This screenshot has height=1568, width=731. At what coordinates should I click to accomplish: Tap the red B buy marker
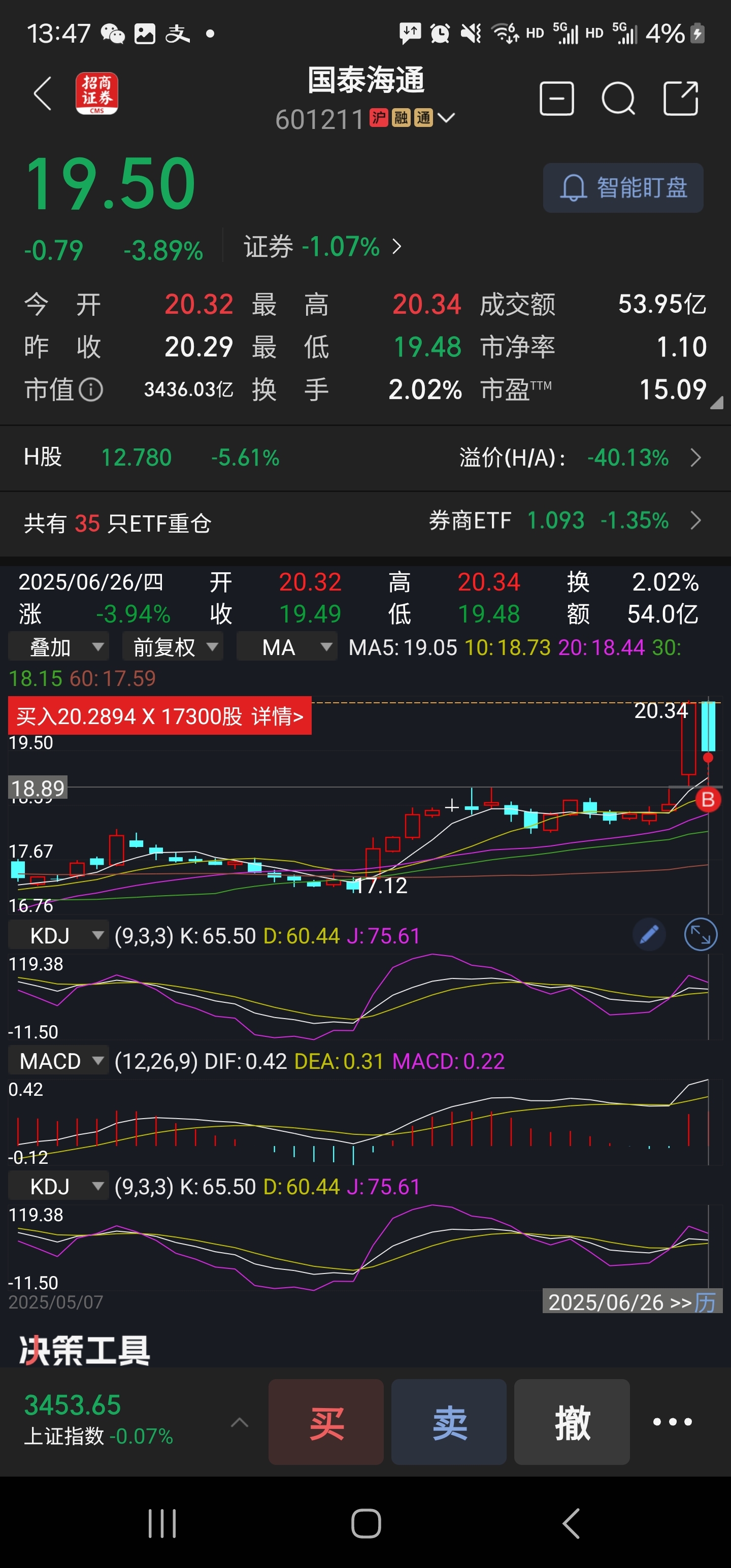[x=708, y=799]
